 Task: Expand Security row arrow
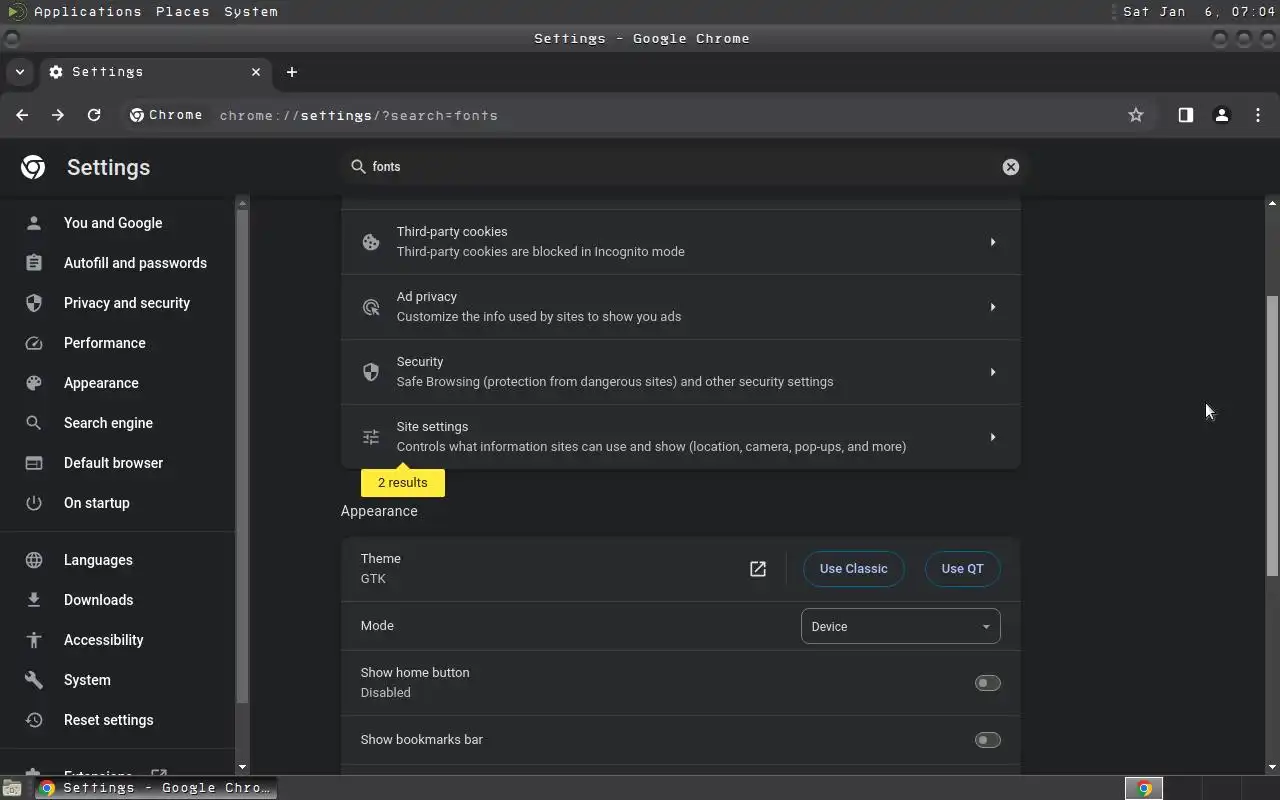pyautogui.click(x=992, y=372)
